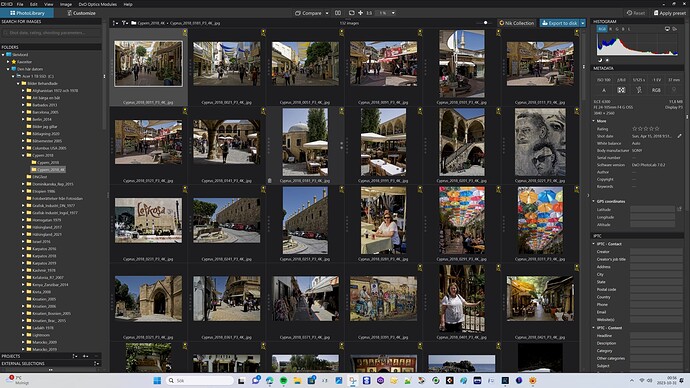Show RGB channels in histogram
Image resolution: width=690 pixels, height=388 pixels.
pyautogui.click(x=602, y=29)
